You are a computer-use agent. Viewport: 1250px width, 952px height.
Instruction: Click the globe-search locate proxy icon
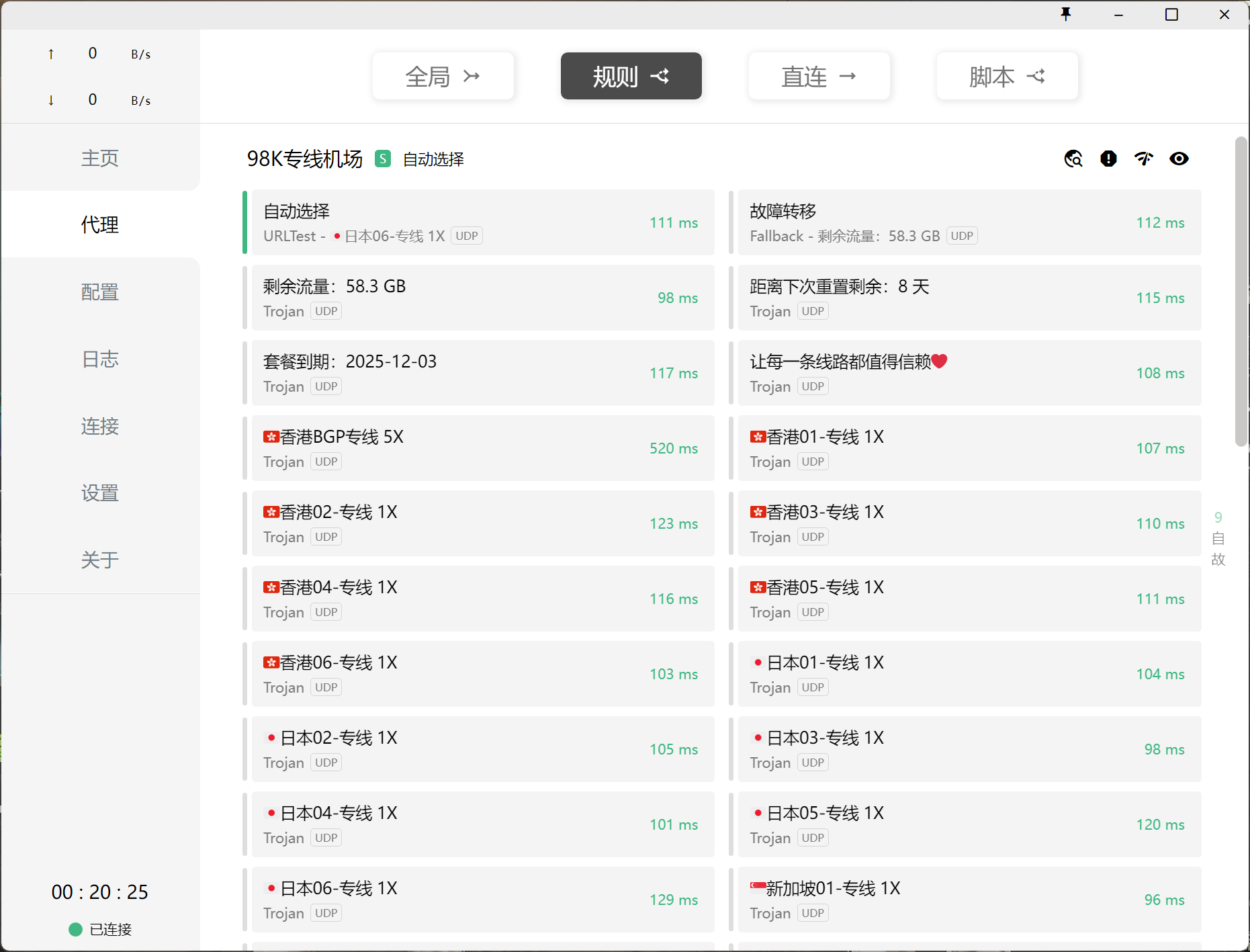1073,159
